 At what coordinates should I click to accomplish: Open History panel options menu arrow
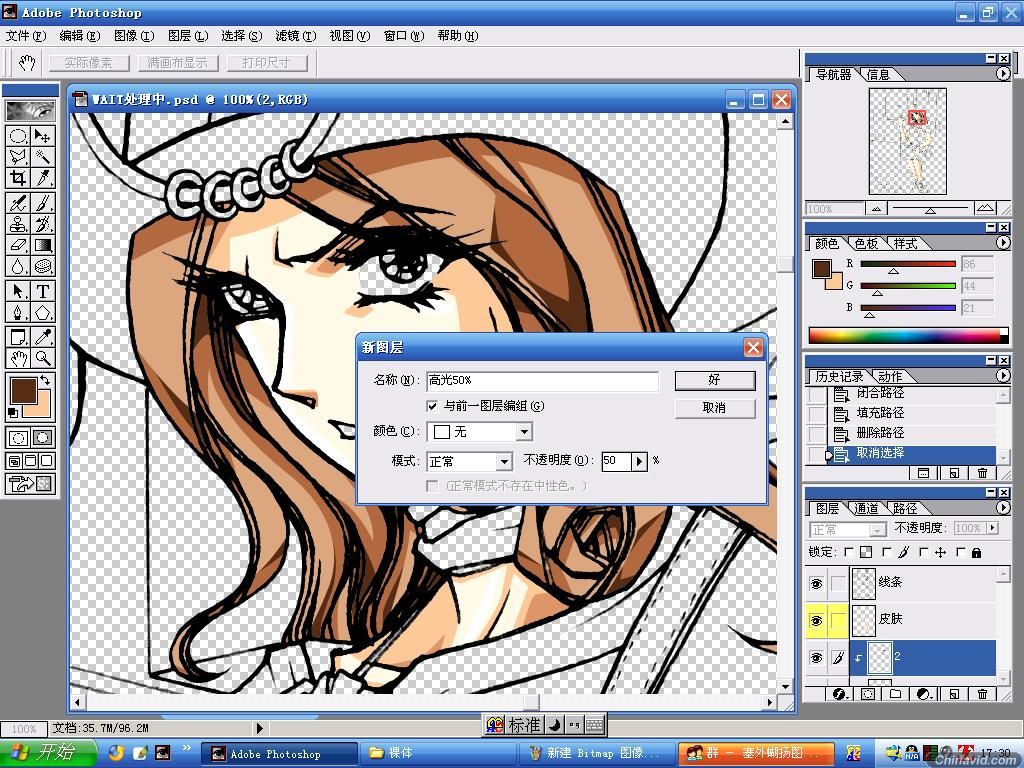tap(1003, 376)
